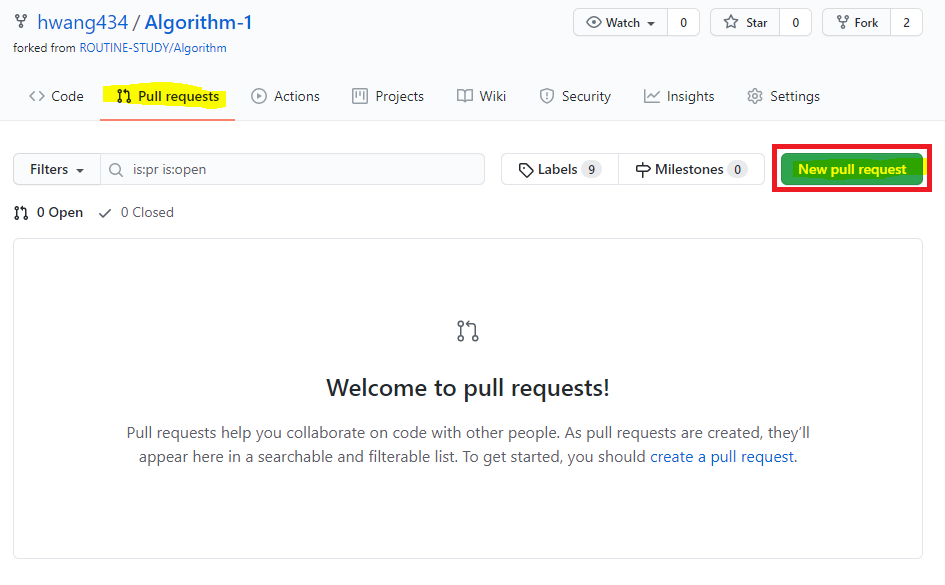Image resolution: width=945 pixels, height=585 pixels.
Task: Click the Fork count 2
Action: click(x=906, y=23)
